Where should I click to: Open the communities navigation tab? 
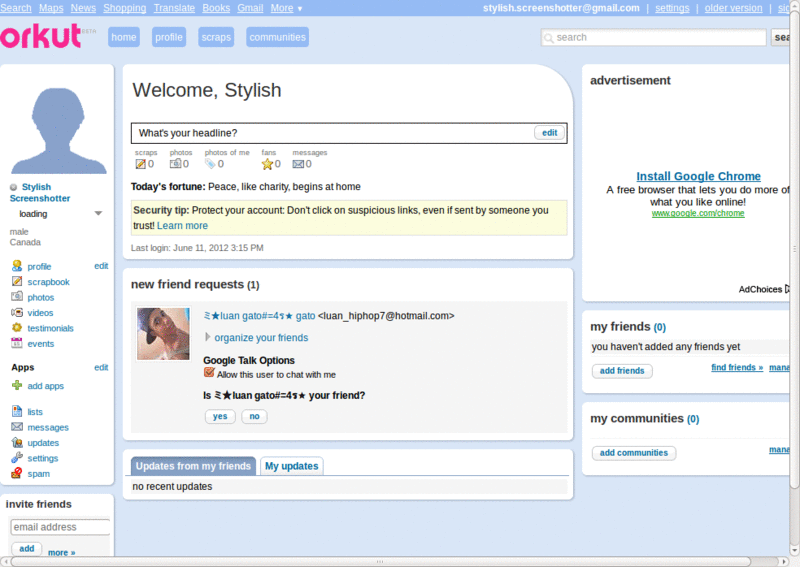pos(278,37)
